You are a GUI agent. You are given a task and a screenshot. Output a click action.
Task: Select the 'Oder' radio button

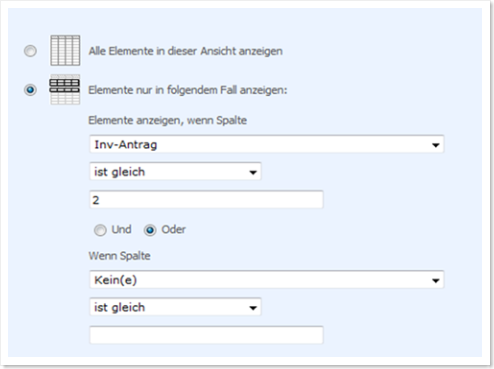tap(150, 230)
